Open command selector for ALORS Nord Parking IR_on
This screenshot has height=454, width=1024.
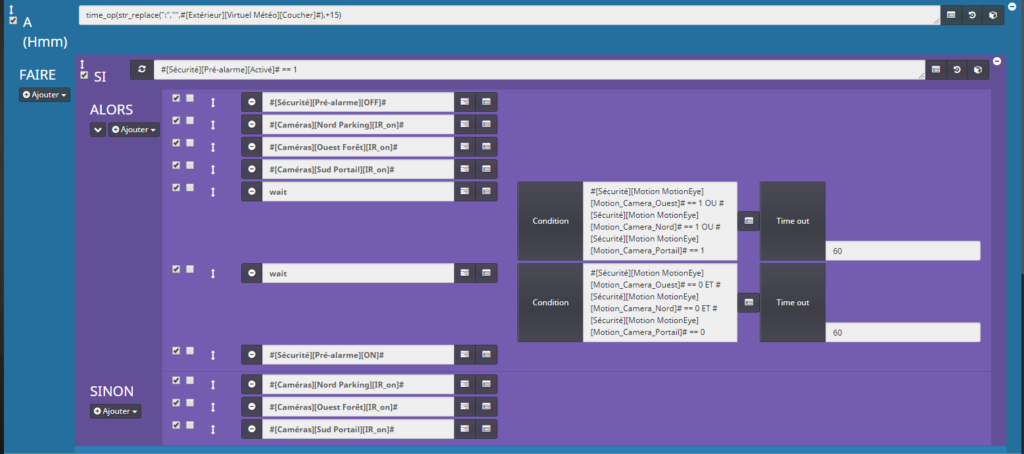pyautogui.click(x=486, y=124)
